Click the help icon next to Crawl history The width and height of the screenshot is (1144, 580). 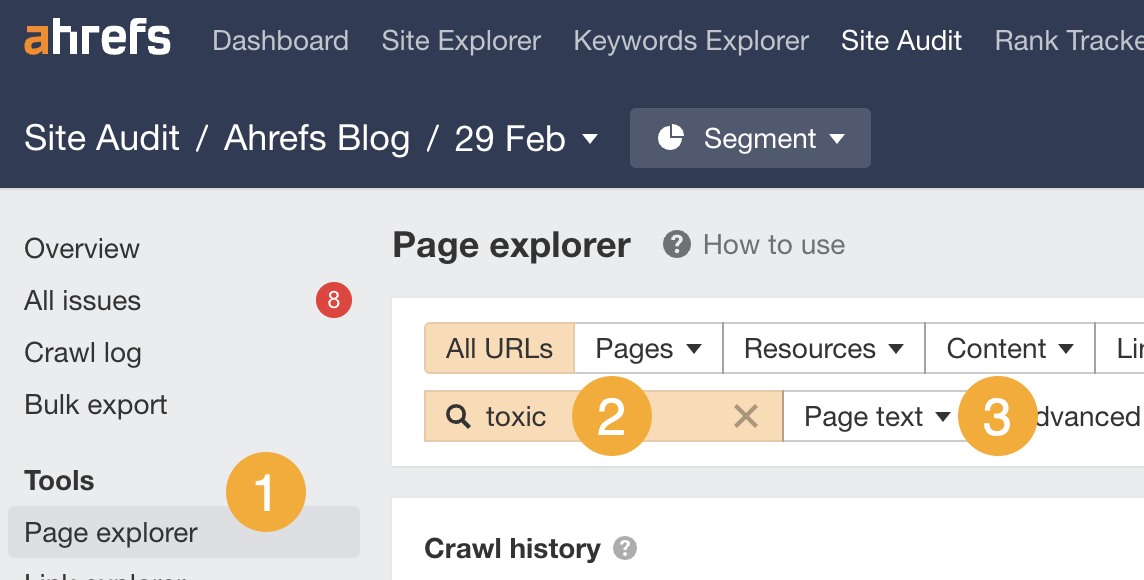pos(627,548)
